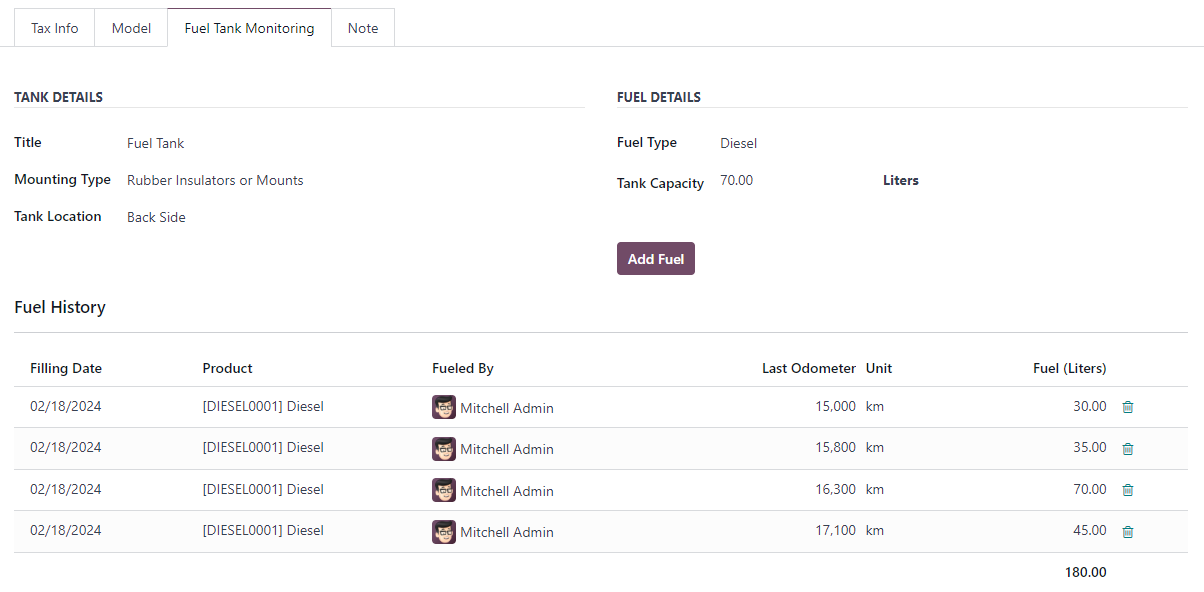Click Mitchell Admin avatar in the 15,000 km row
This screenshot has width=1204, height=592.
[444, 407]
